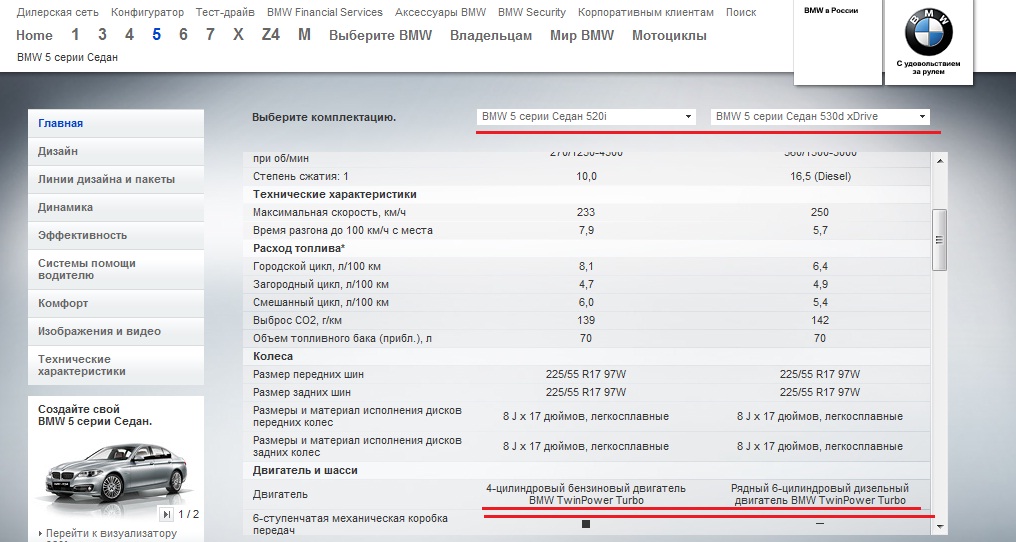Viewport: 1016px width, 542px height.
Task: Select the X series in model navigation
Action: [238, 35]
